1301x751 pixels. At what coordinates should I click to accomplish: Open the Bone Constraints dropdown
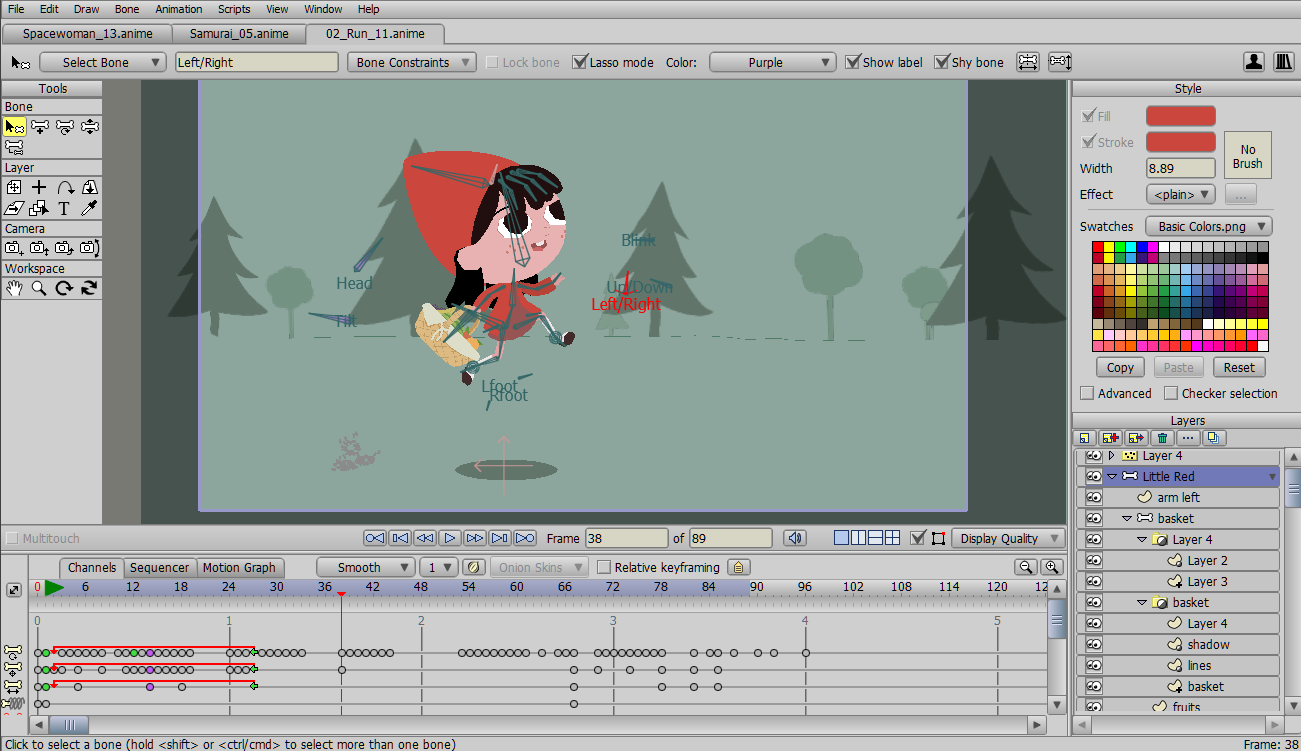pyautogui.click(x=412, y=62)
